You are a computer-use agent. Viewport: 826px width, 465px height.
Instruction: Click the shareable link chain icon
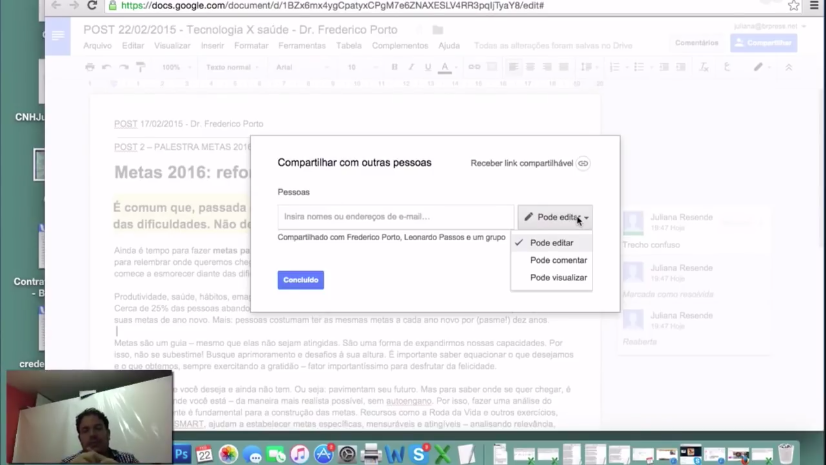tap(583, 163)
